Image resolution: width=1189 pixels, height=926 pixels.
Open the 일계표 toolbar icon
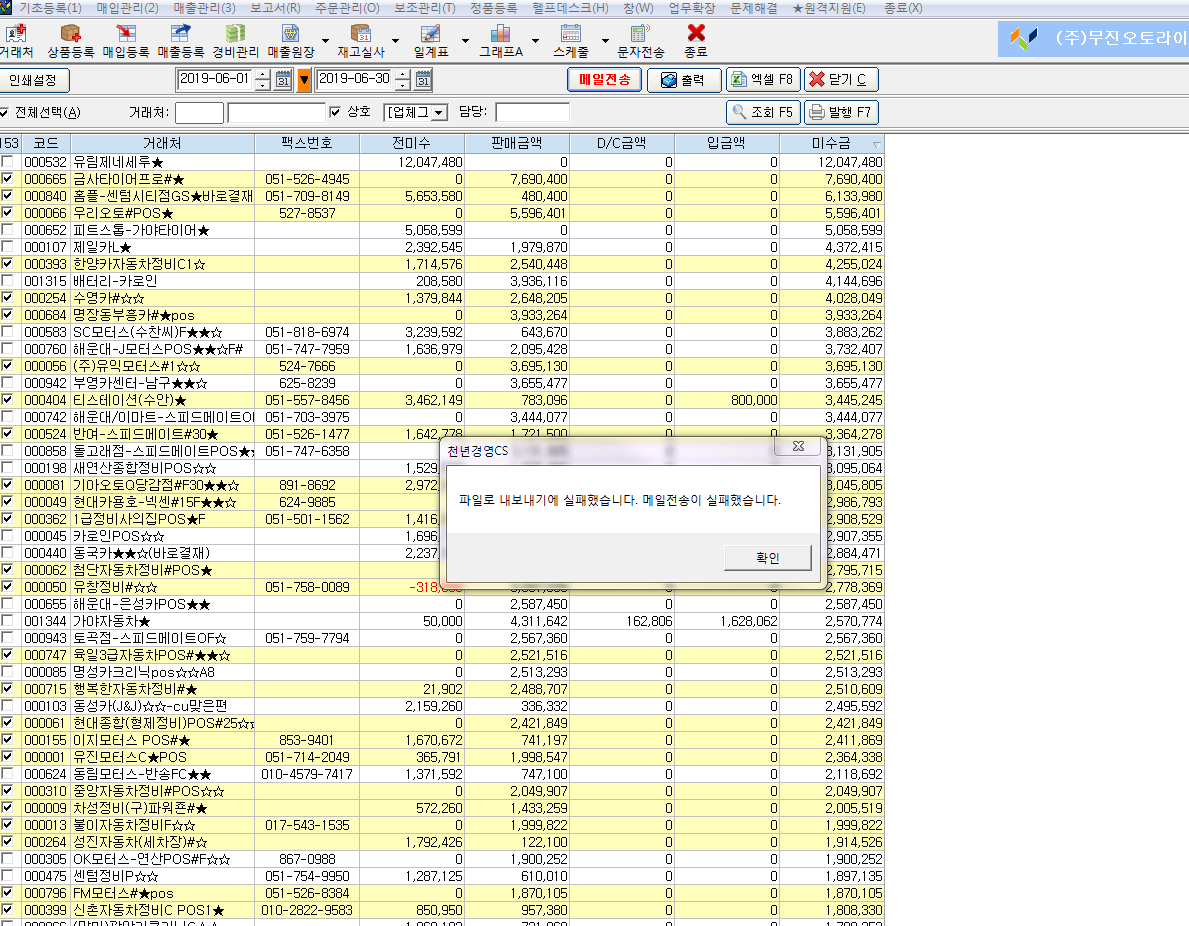pos(431,41)
